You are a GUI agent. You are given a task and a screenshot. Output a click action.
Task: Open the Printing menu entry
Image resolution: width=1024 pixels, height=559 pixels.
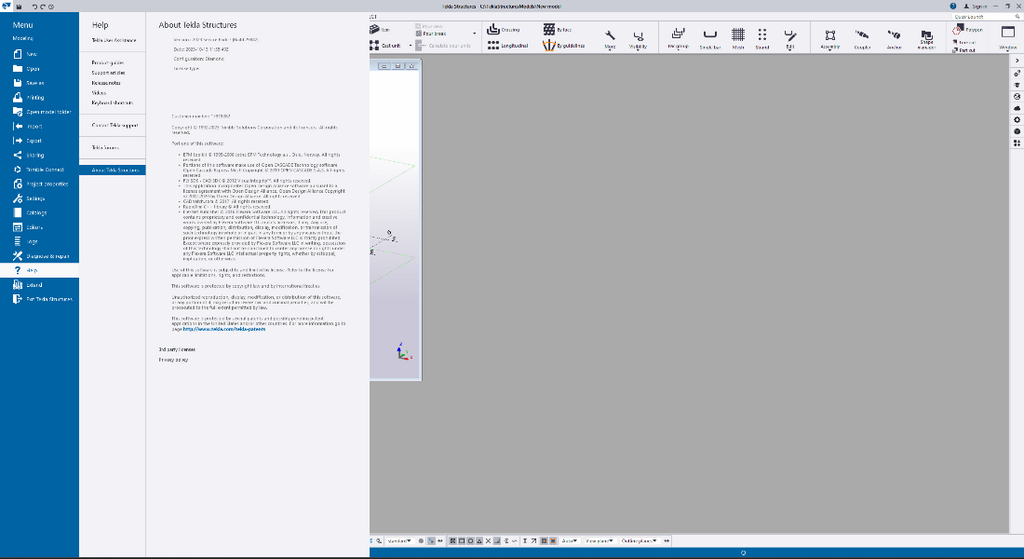click(x=39, y=97)
